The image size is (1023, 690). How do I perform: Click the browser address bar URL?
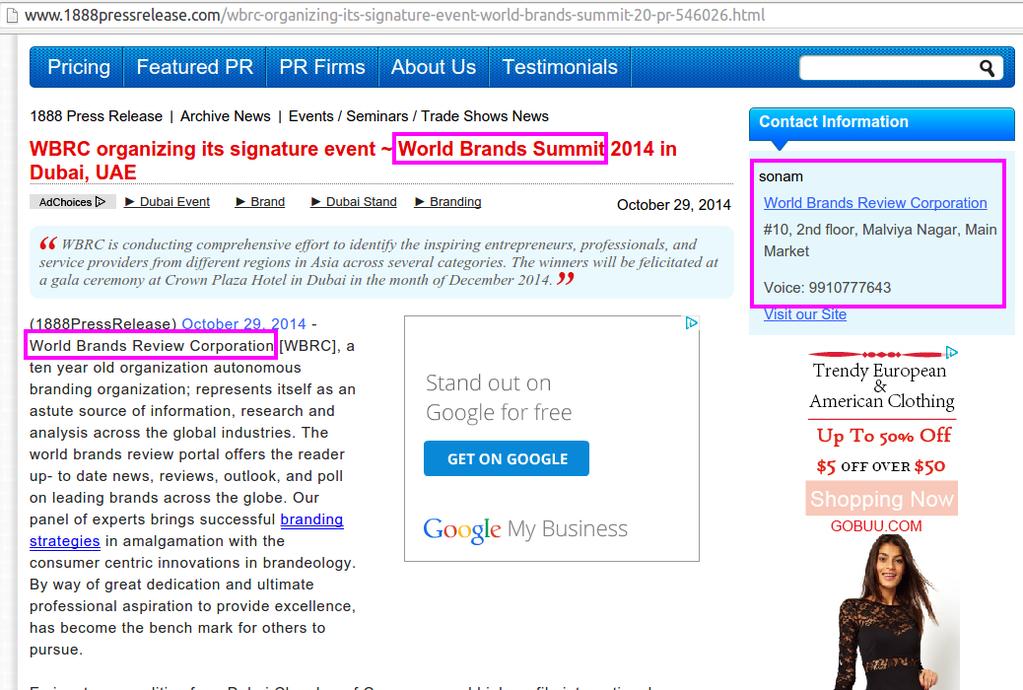pyautogui.click(x=395, y=15)
